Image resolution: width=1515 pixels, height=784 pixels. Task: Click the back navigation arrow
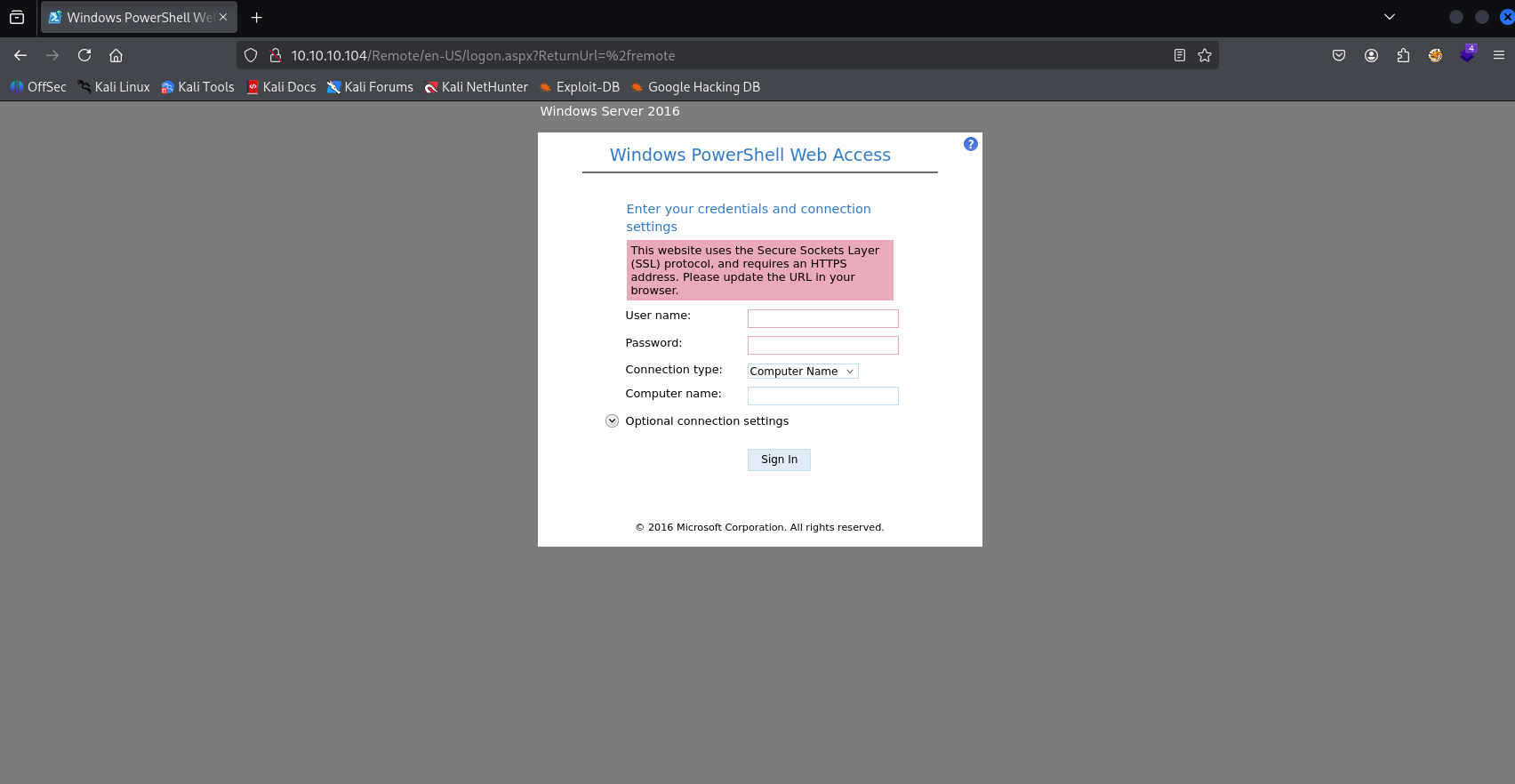coord(20,55)
